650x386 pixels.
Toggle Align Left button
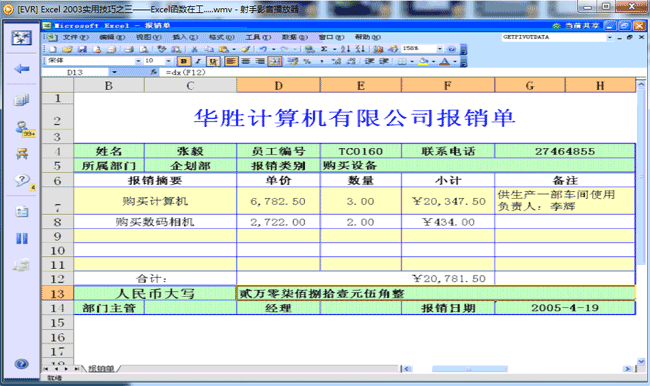point(231,61)
